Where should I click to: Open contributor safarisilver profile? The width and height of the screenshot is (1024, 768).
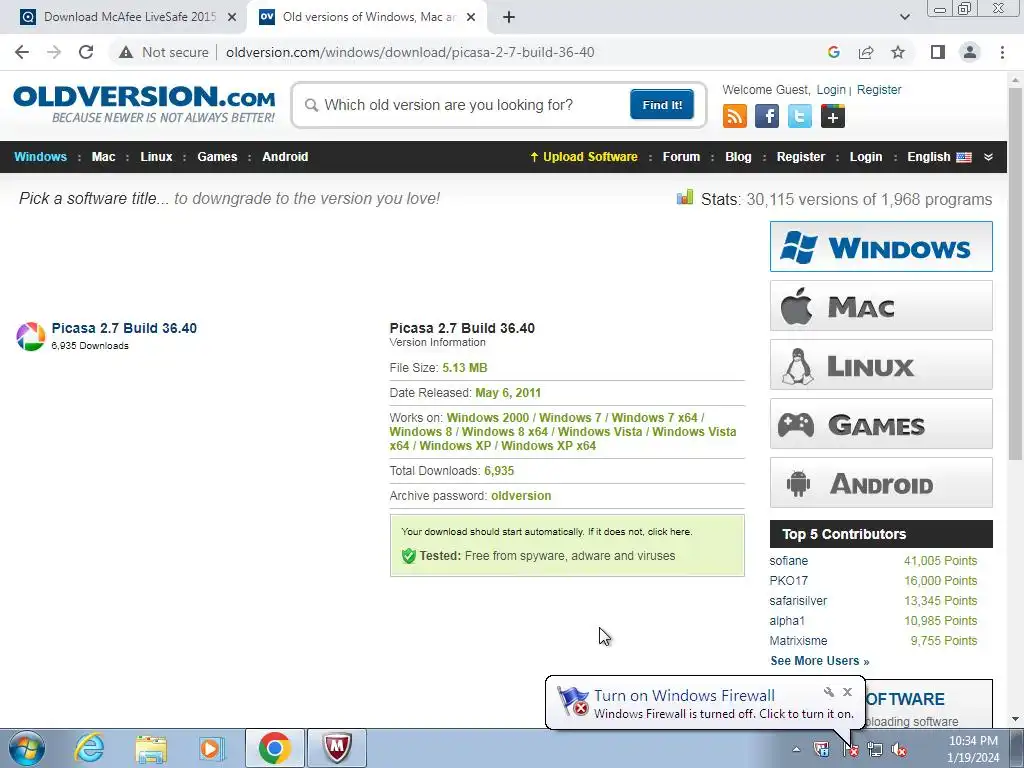(798, 601)
